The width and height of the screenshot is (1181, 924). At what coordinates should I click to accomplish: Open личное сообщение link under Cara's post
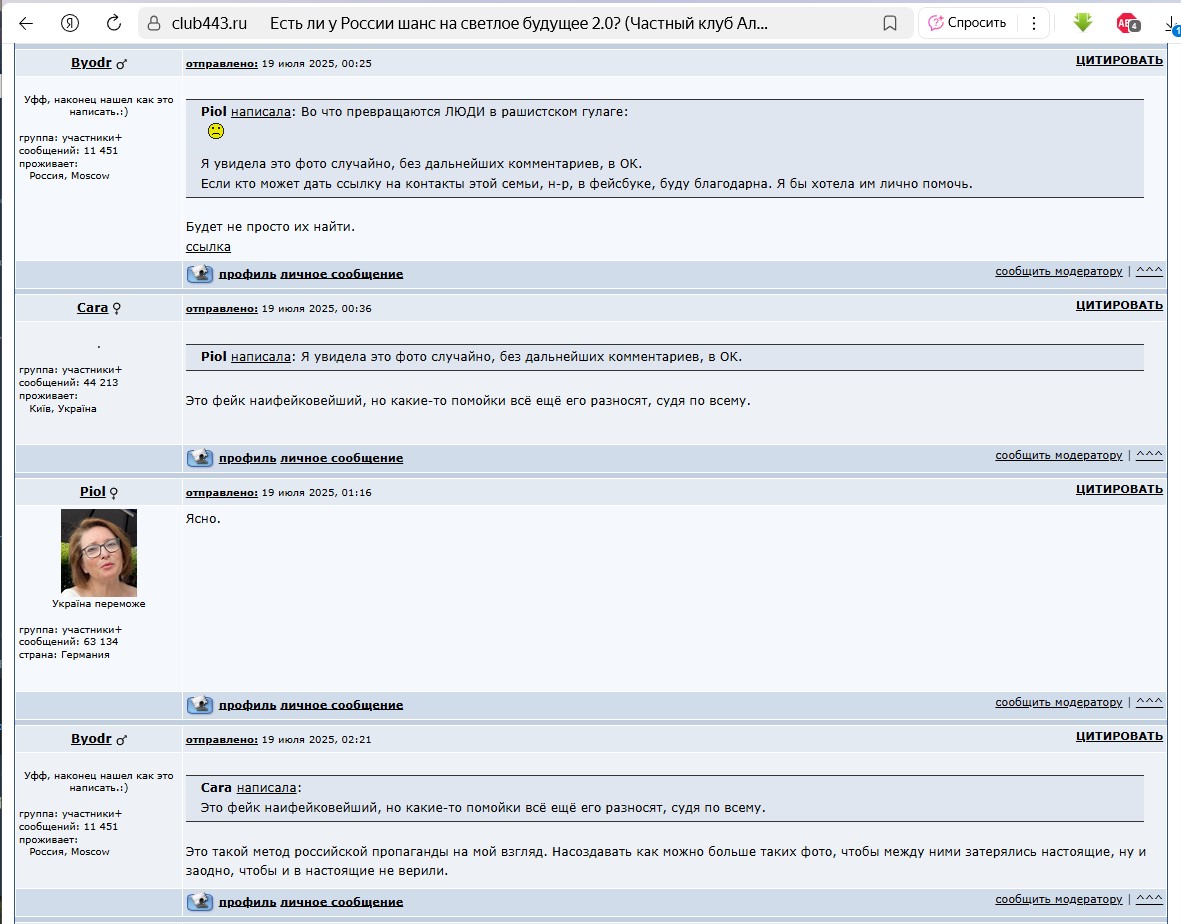point(342,458)
